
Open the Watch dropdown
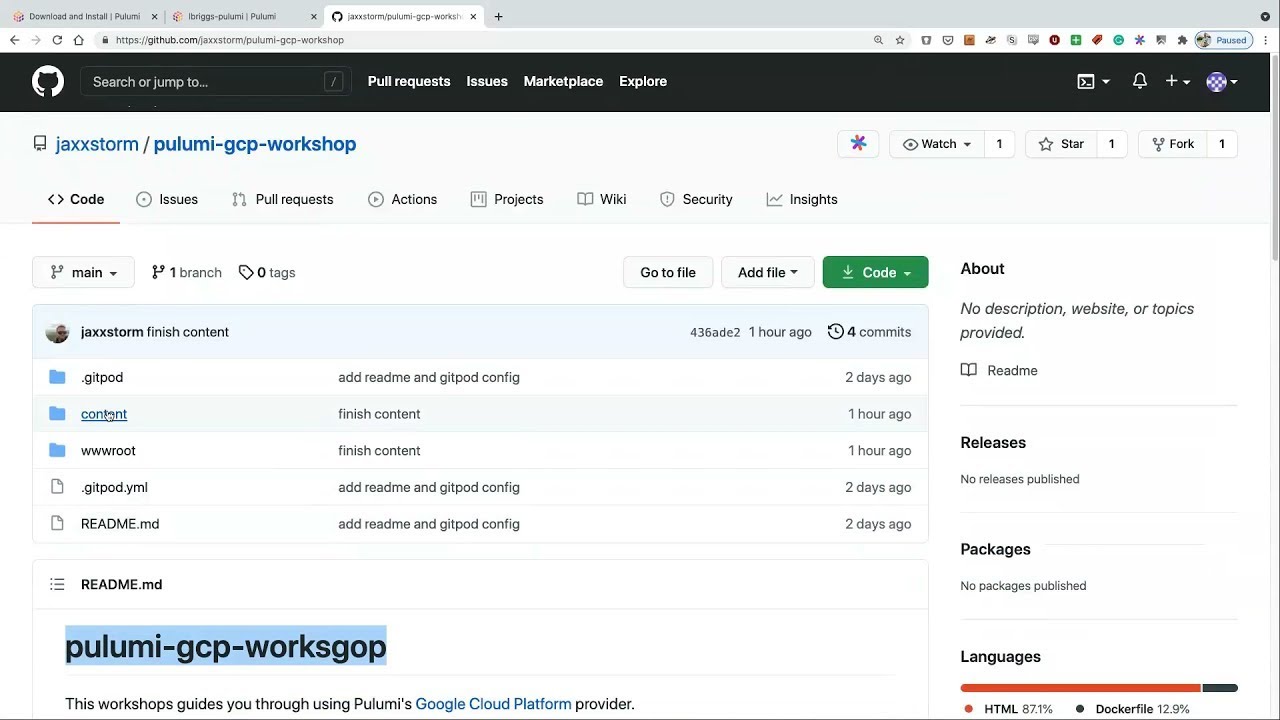point(937,144)
